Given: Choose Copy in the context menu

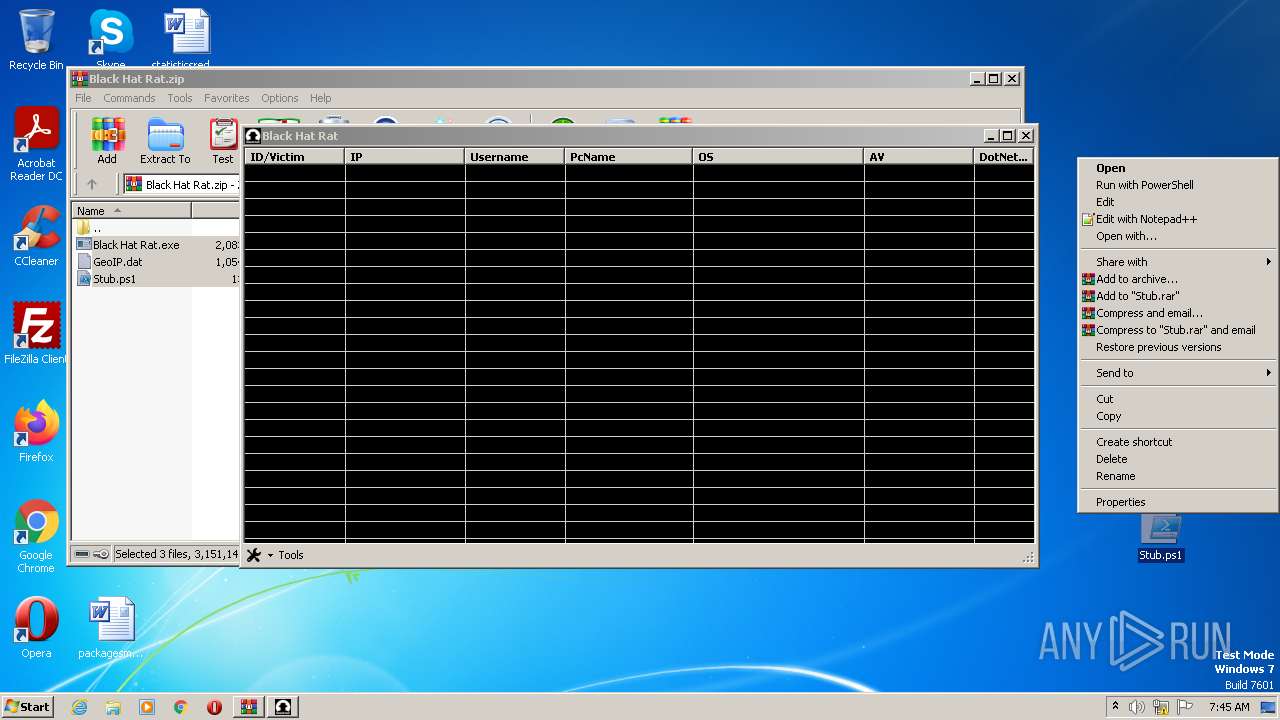Looking at the screenshot, I should coord(1177,416).
